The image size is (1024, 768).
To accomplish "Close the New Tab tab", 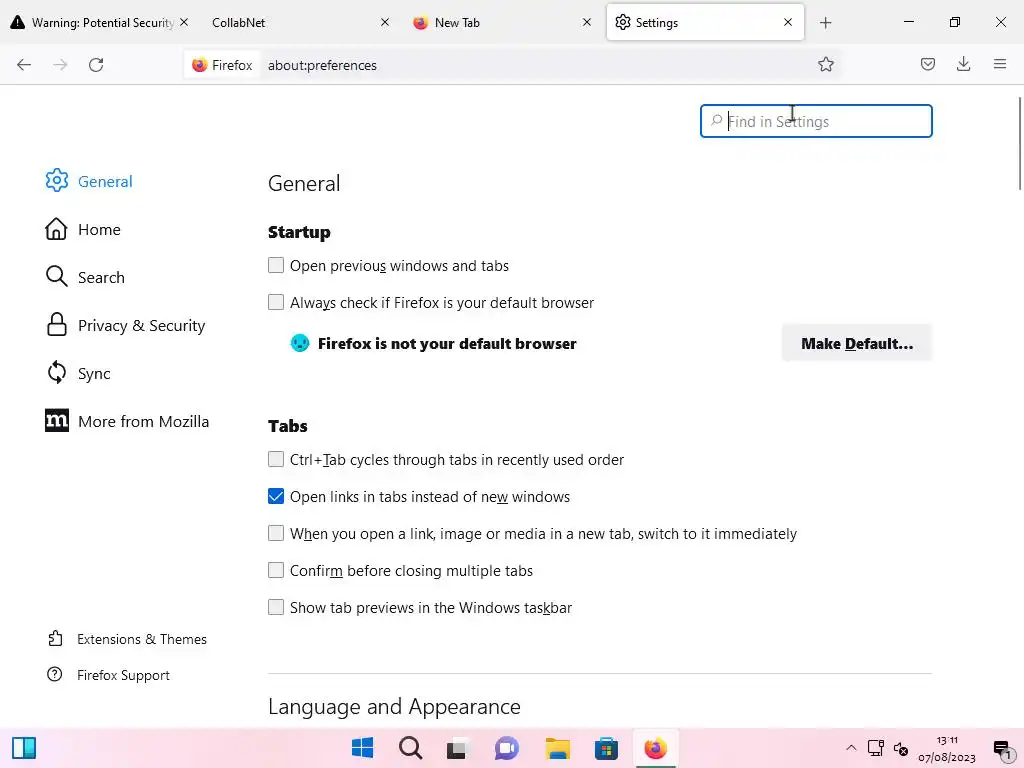I will pyautogui.click(x=586, y=22).
